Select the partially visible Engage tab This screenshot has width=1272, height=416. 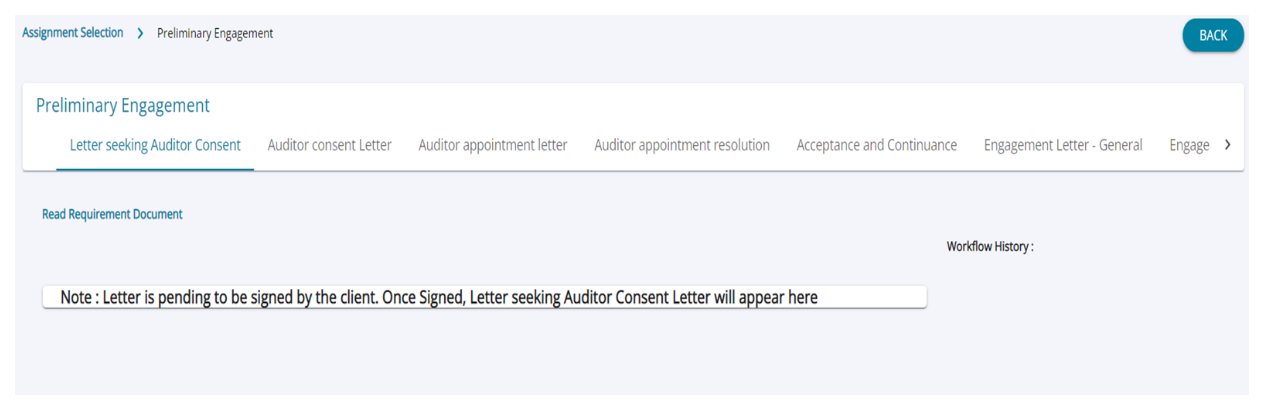click(x=1189, y=145)
